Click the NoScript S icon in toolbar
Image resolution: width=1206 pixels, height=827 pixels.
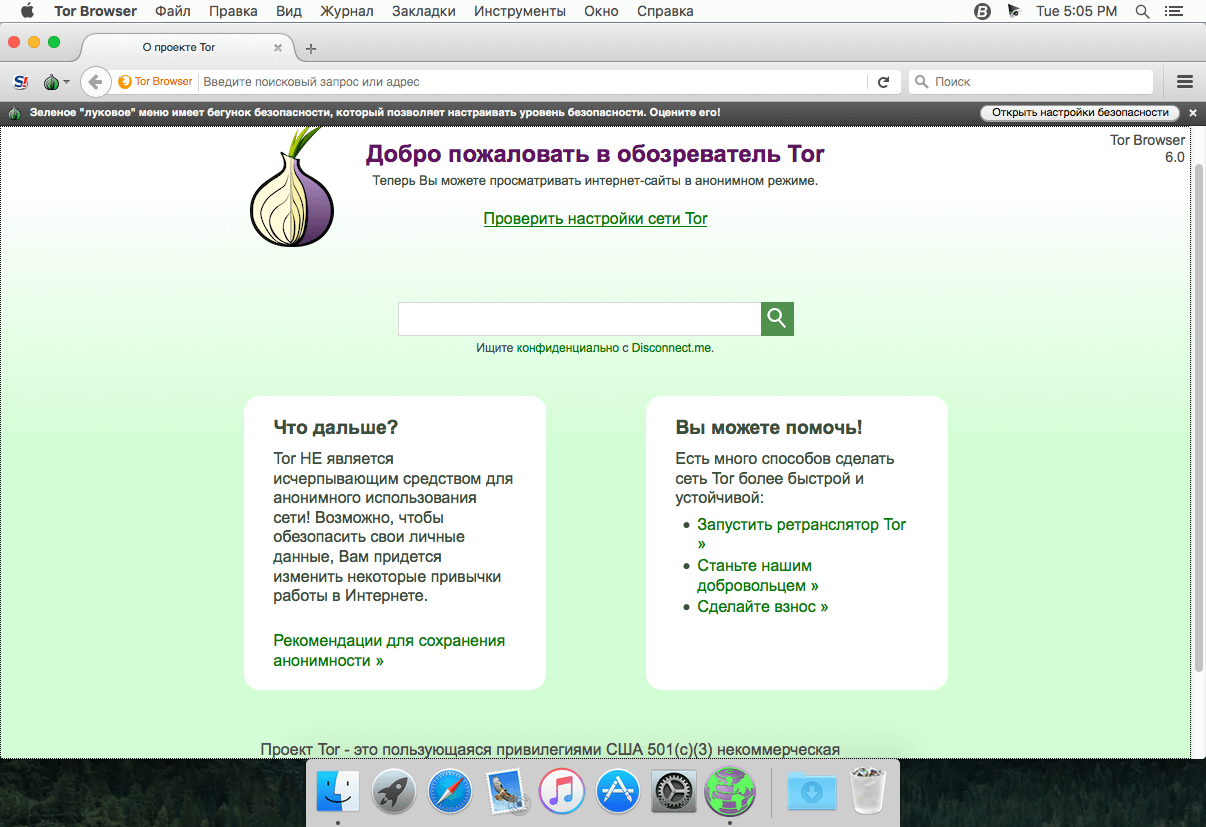point(21,82)
